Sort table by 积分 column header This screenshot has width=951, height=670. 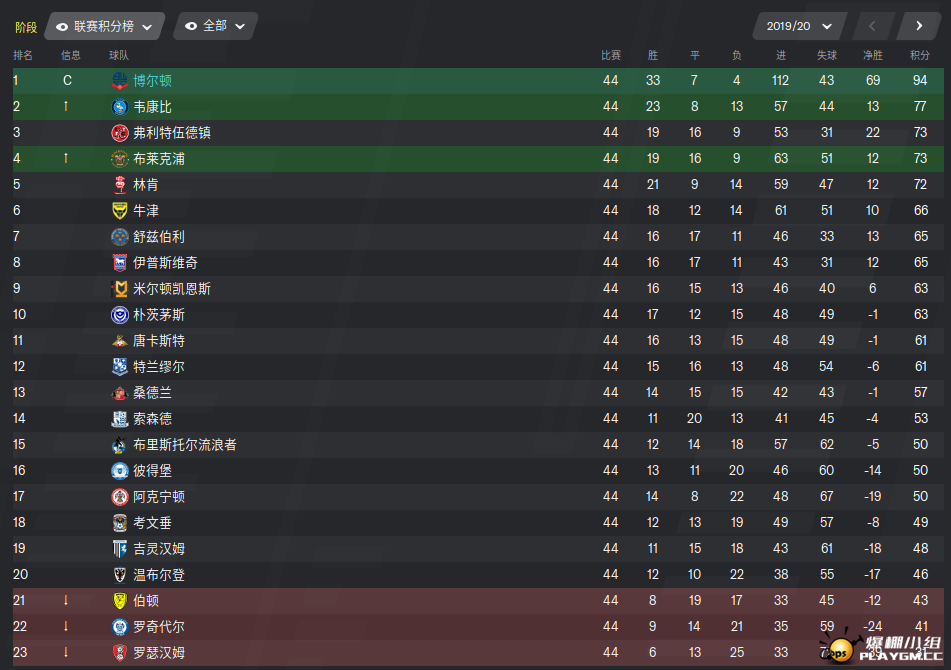[x=919, y=55]
